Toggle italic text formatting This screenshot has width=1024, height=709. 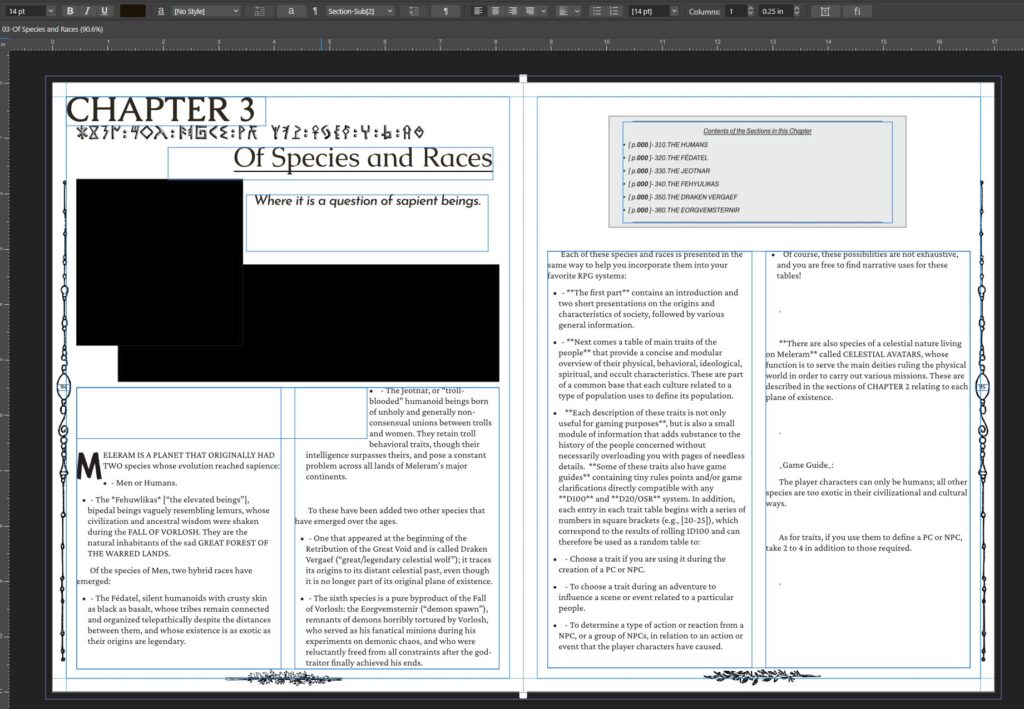(87, 11)
